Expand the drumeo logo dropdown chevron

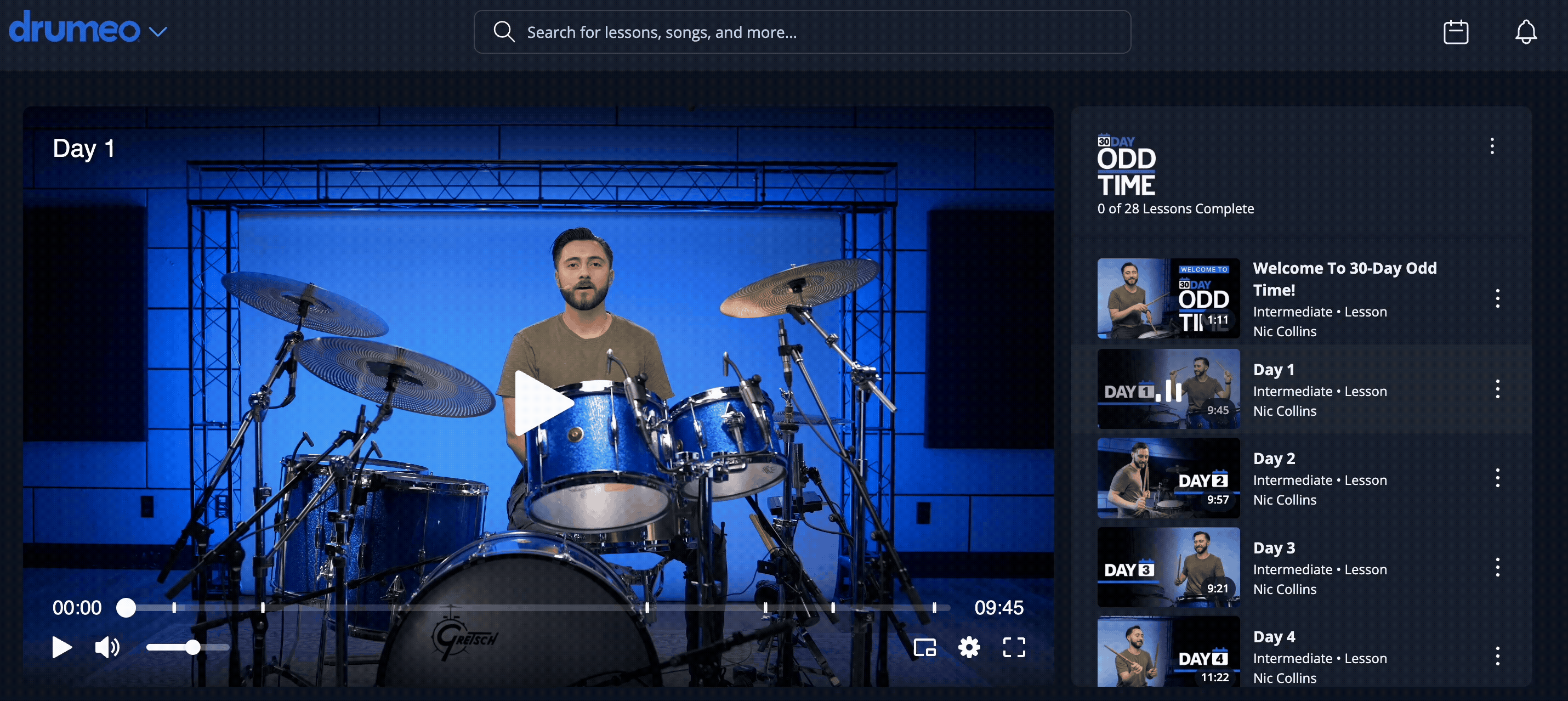(x=158, y=32)
